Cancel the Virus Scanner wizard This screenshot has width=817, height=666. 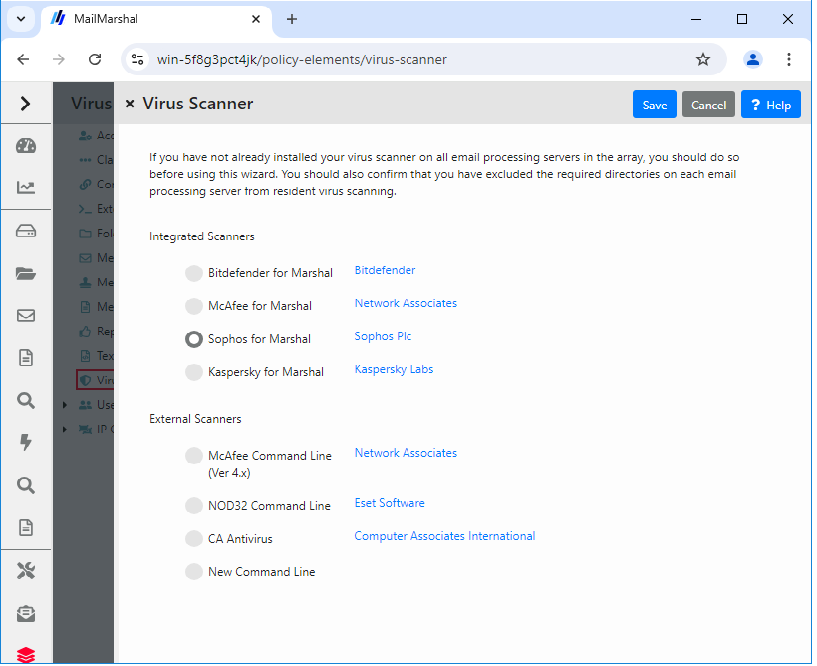coord(709,105)
